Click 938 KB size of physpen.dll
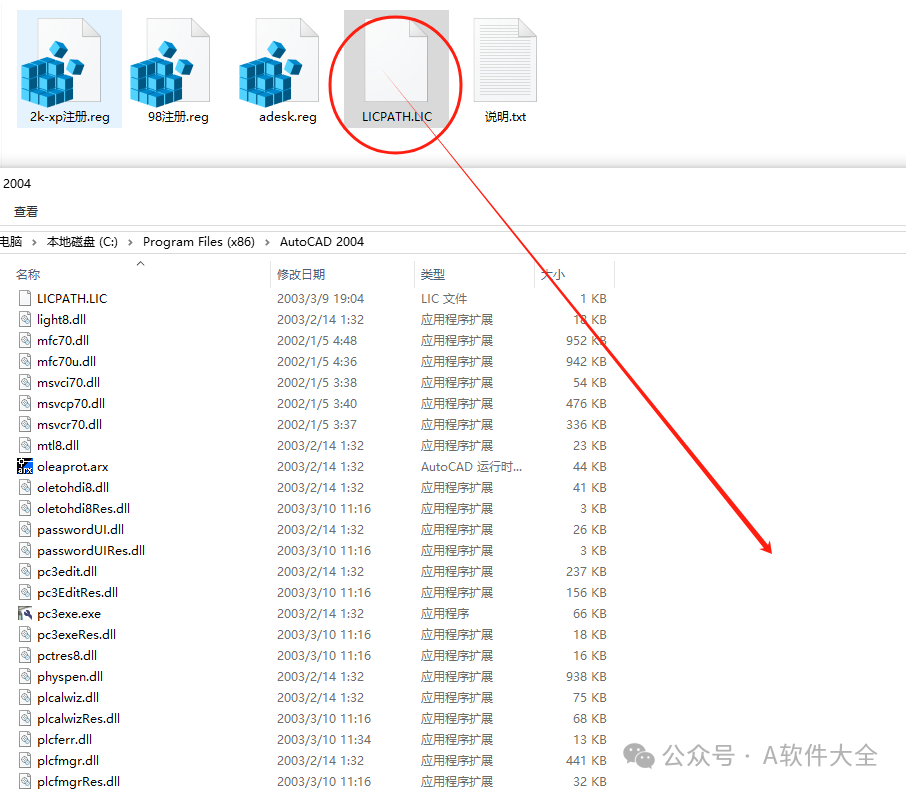Screen dimensions: 906x791 (586, 676)
